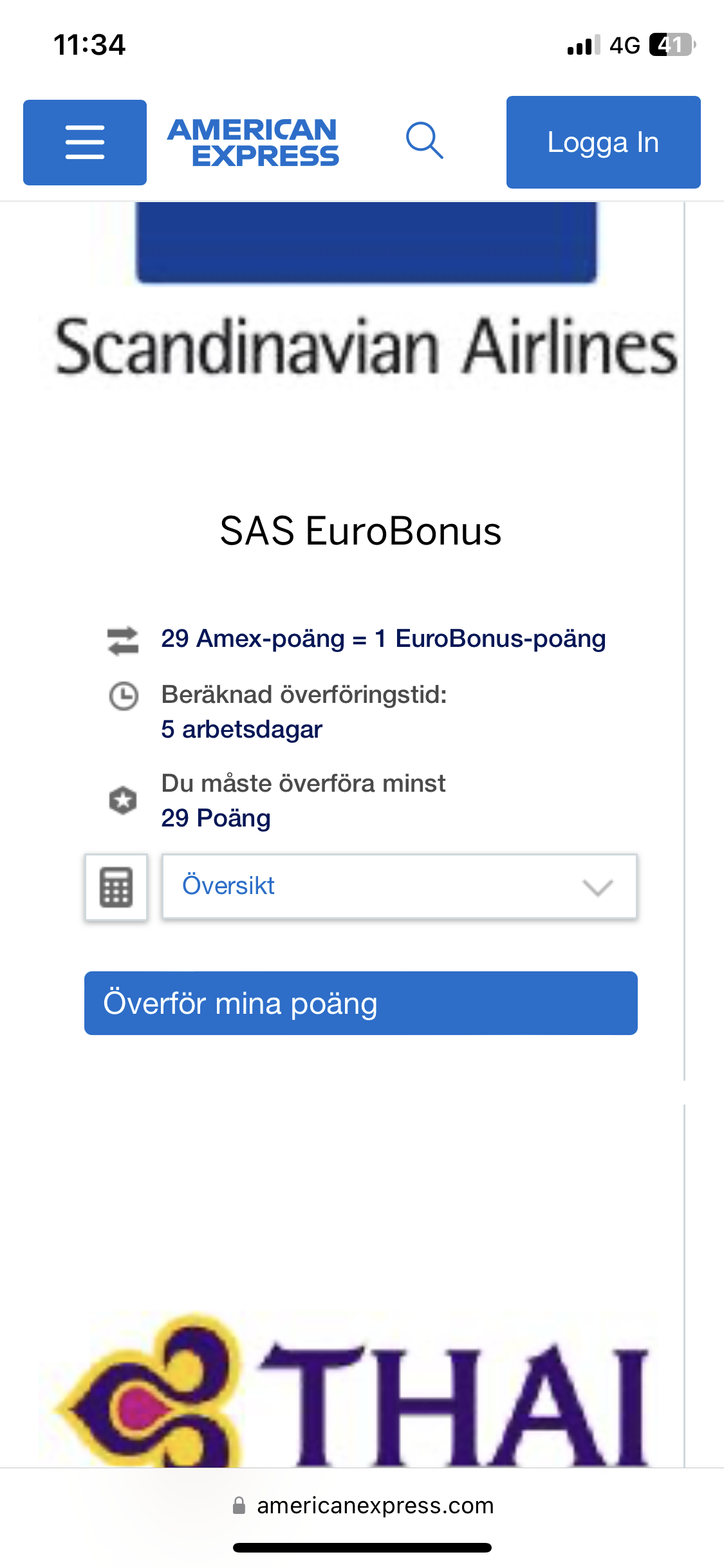Click the 29 Amex-poäng conversion rate text

tap(384, 639)
